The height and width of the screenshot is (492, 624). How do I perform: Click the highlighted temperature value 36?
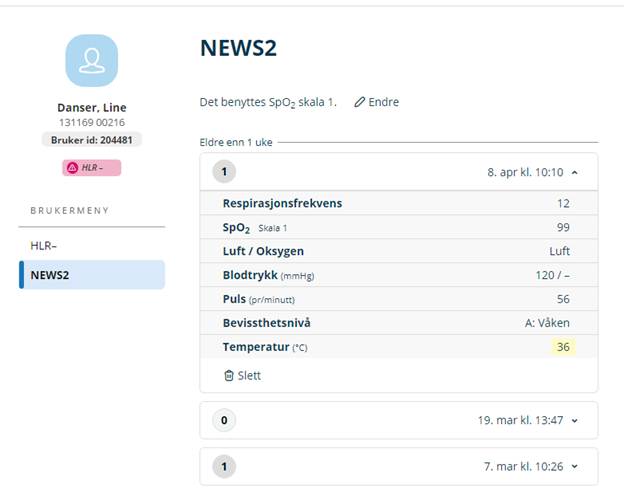click(x=562, y=347)
